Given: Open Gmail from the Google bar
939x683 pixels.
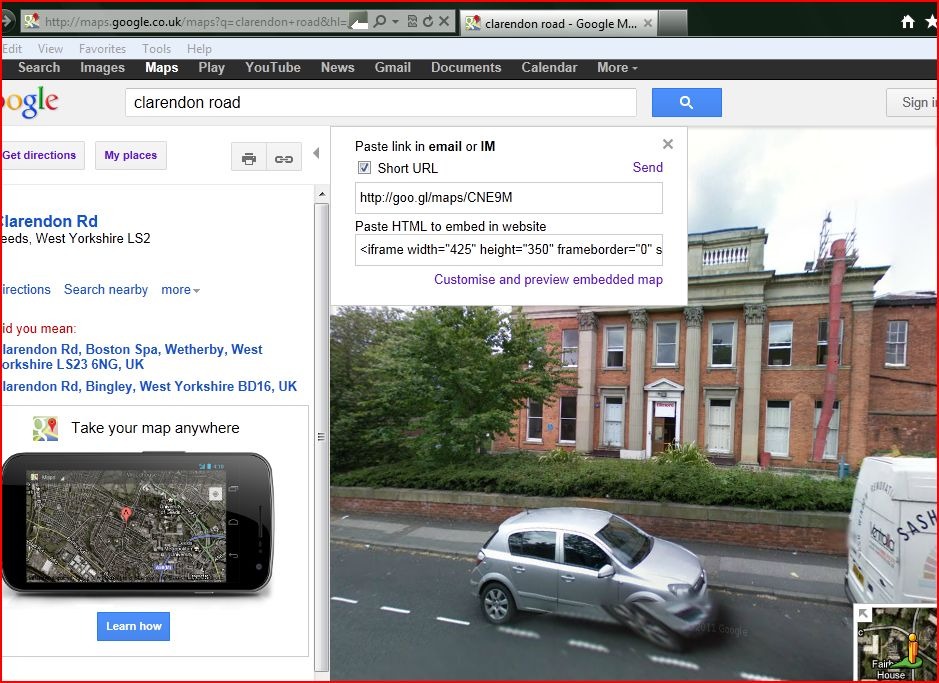Looking at the screenshot, I should click(393, 68).
